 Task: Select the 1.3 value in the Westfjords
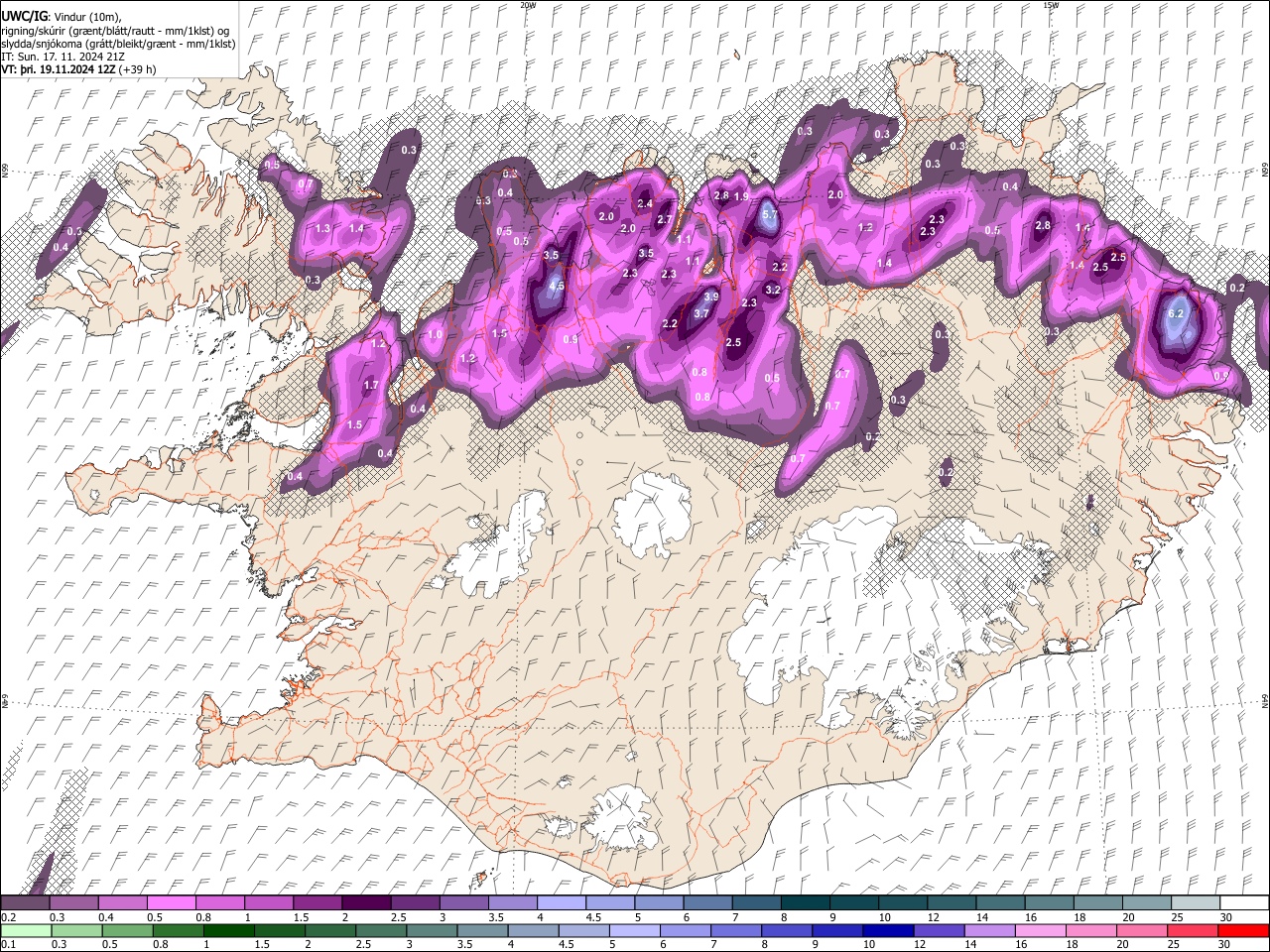(x=322, y=228)
